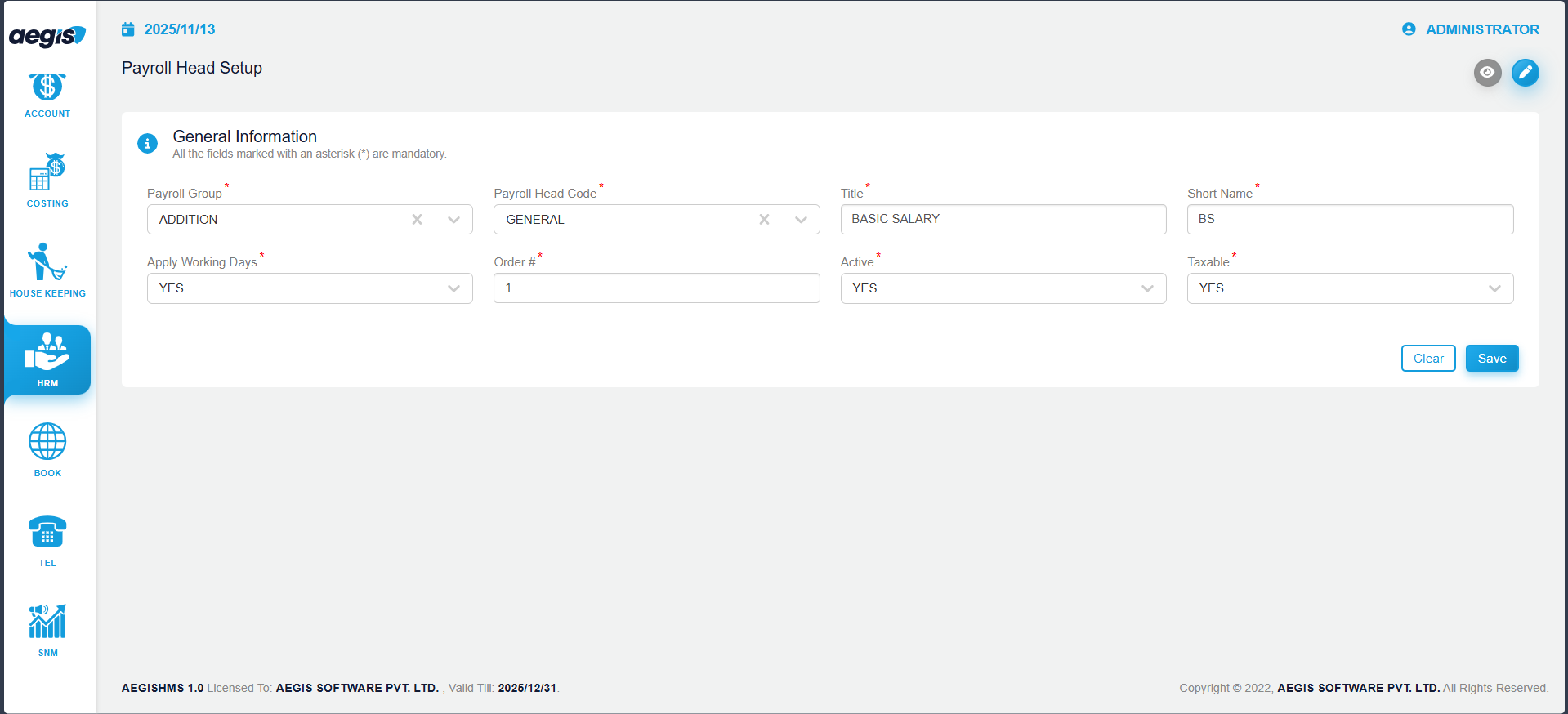
Task: Expand the Taxable dropdown
Action: coord(1349,288)
